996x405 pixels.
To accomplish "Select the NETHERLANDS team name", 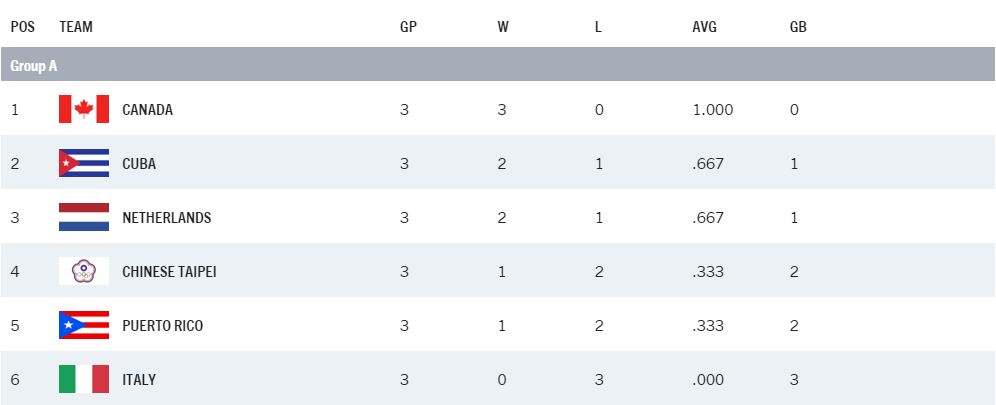I will [x=166, y=218].
